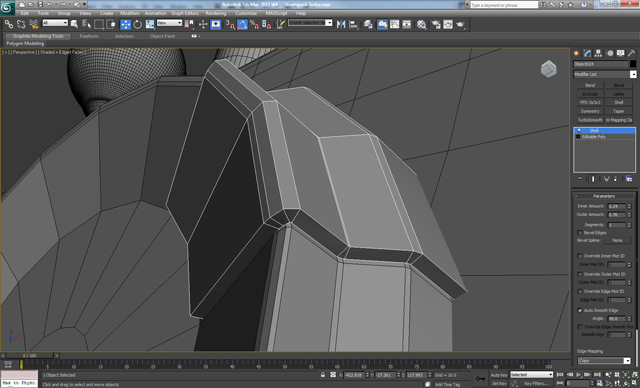Toggle Window/Crossing selection mode
Screen dimensions: 640x388
click(111, 24)
